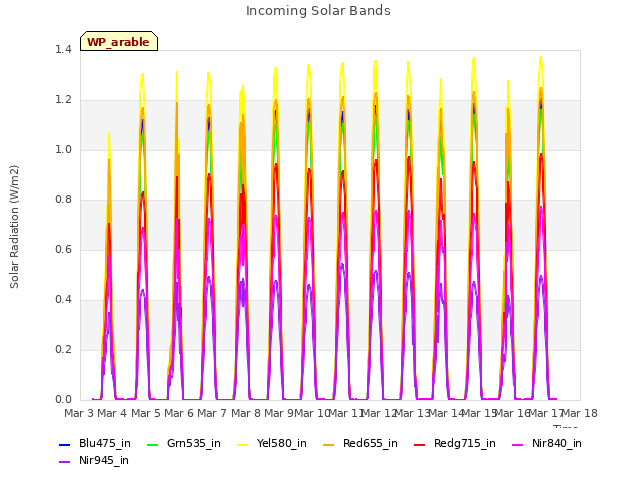Click the Mar 4 radiation peak
640x480 pixels.
(x=109, y=134)
